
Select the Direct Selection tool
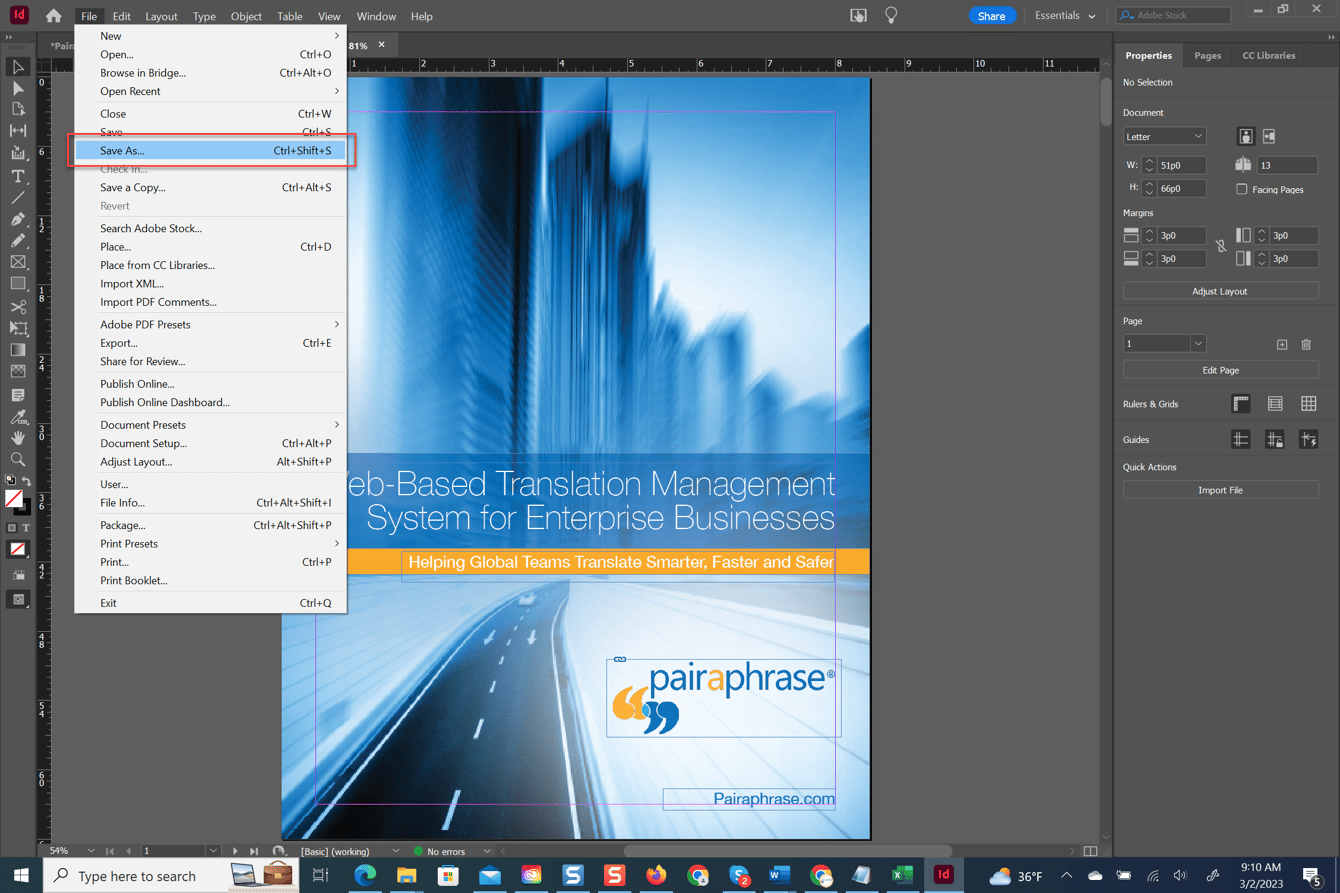[18, 88]
